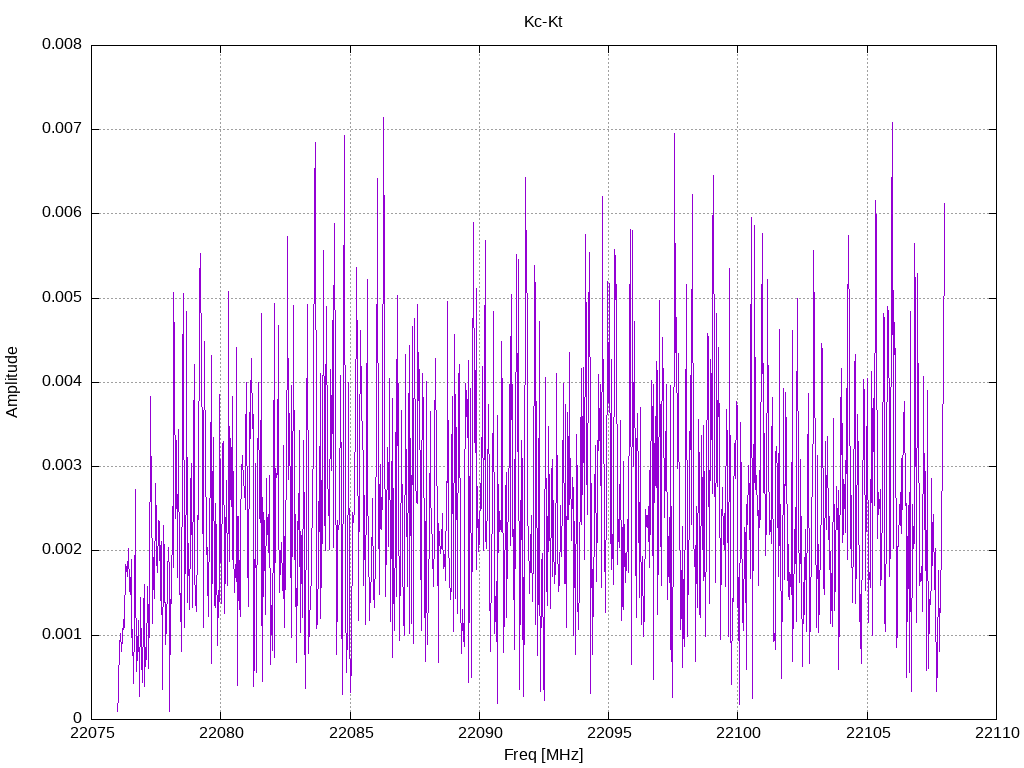This screenshot has width=1024, height=768.
Task: Click the plot title Kc-Kt
Action: point(543,22)
